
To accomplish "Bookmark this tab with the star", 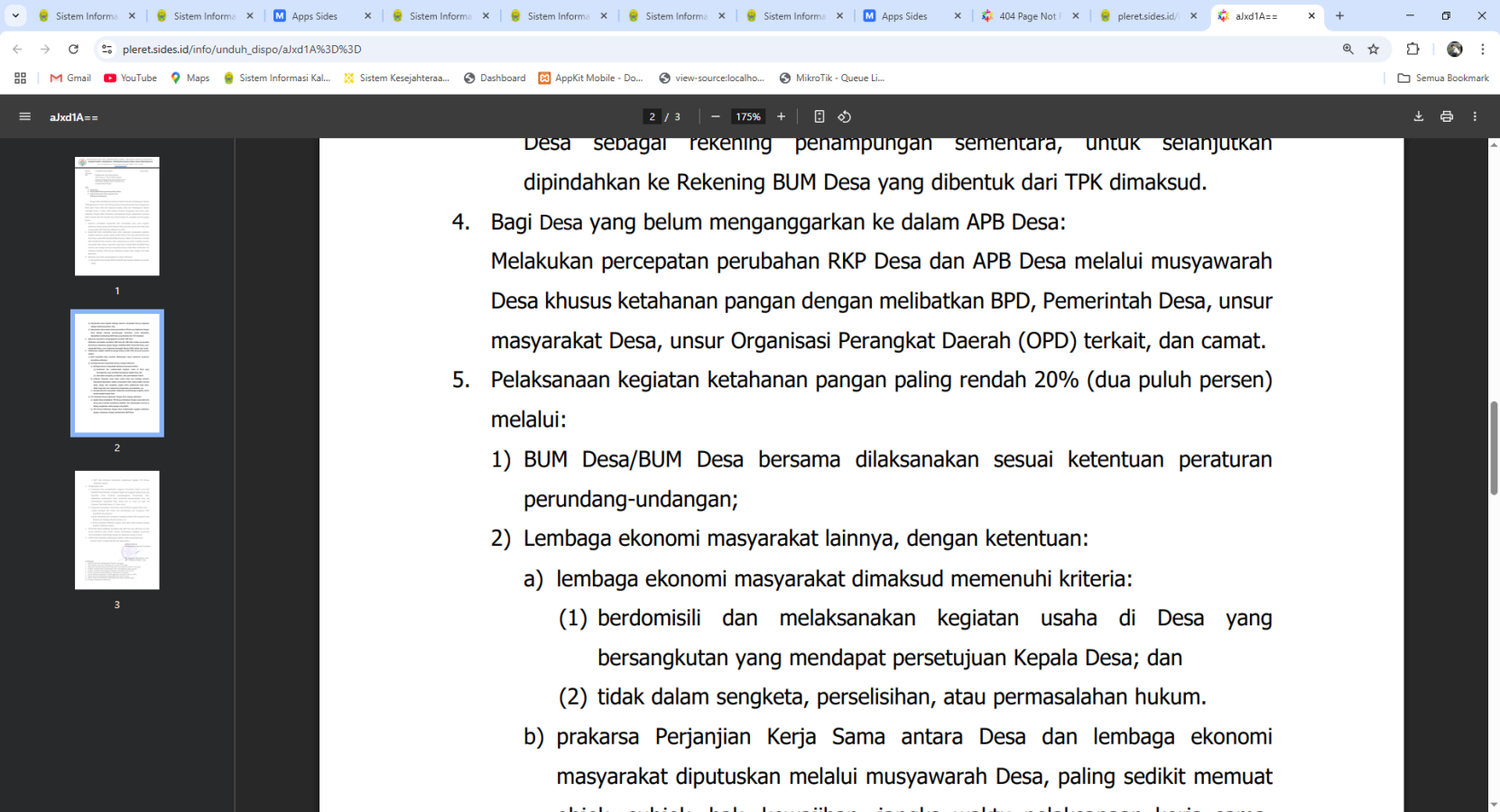I will [1374, 50].
